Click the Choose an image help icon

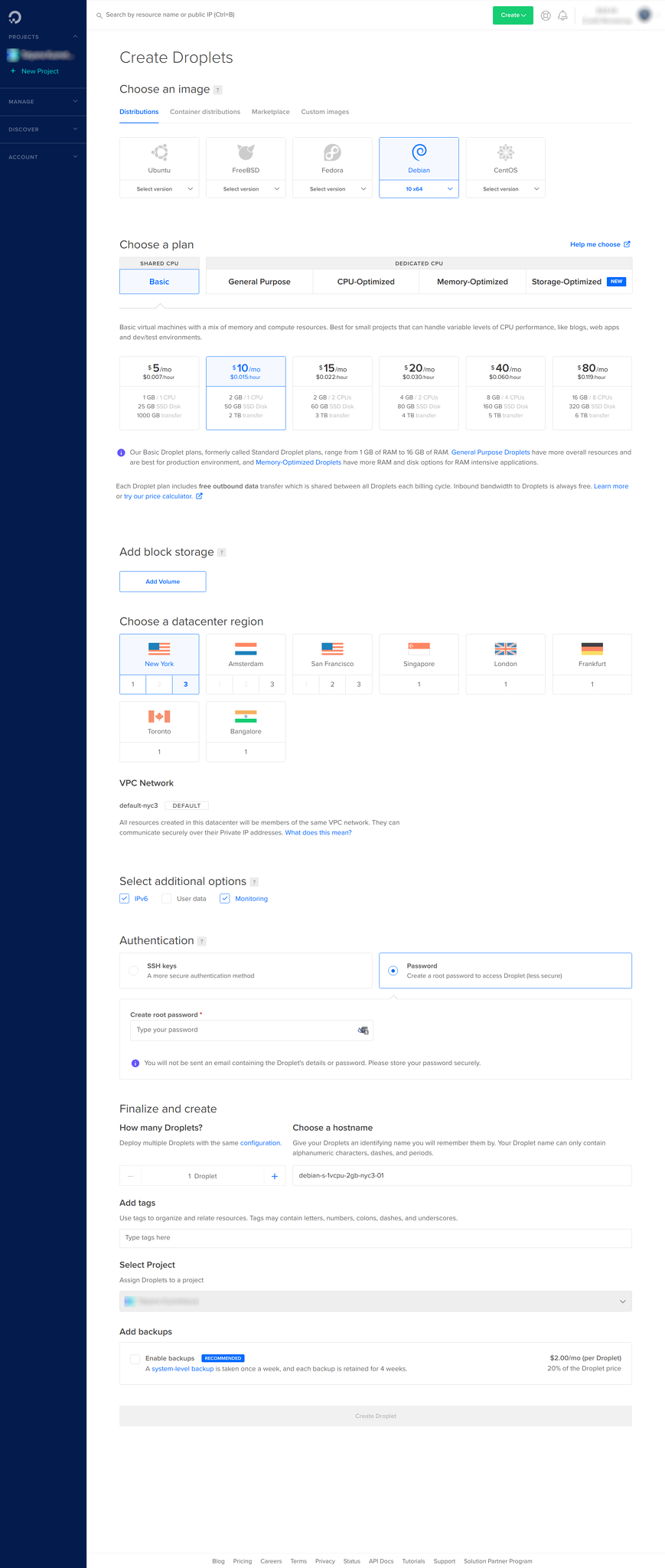(217, 90)
